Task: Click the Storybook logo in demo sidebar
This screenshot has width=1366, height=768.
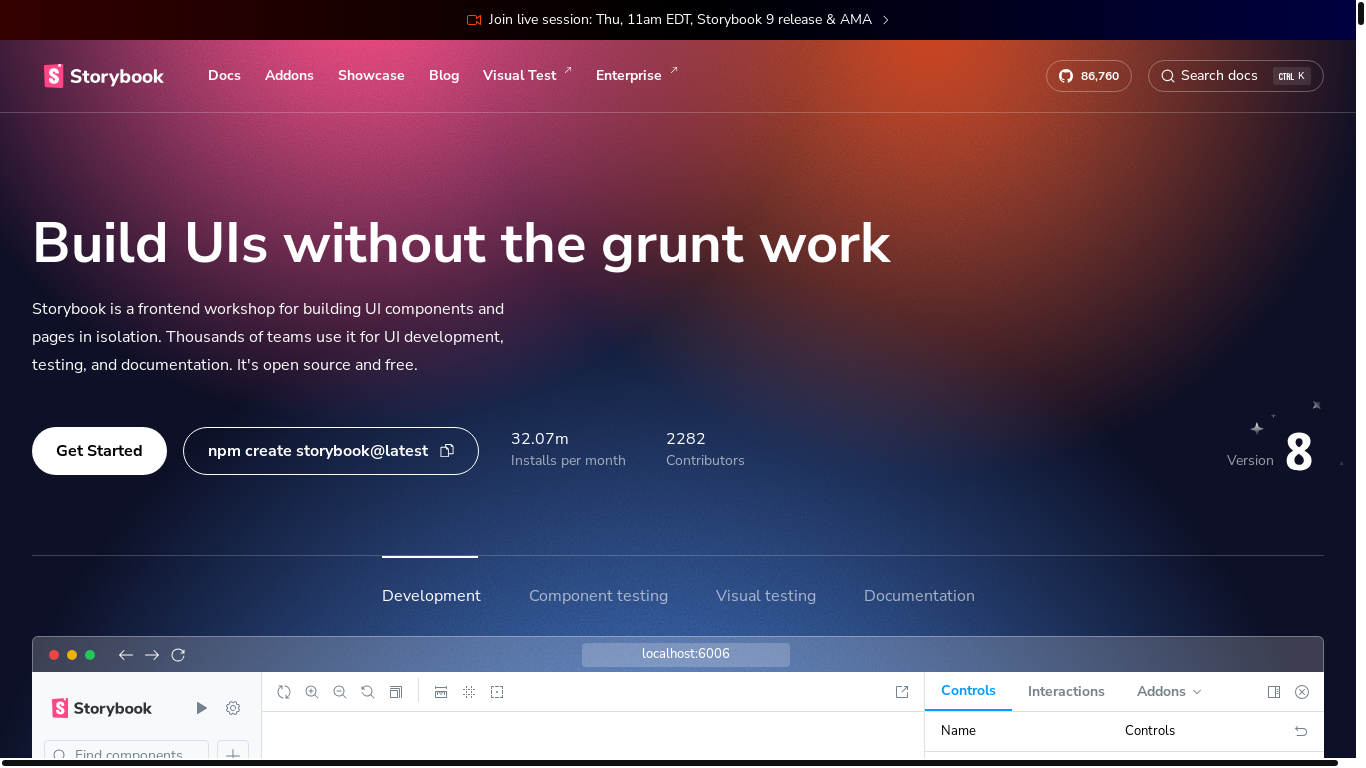Action: (x=102, y=708)
